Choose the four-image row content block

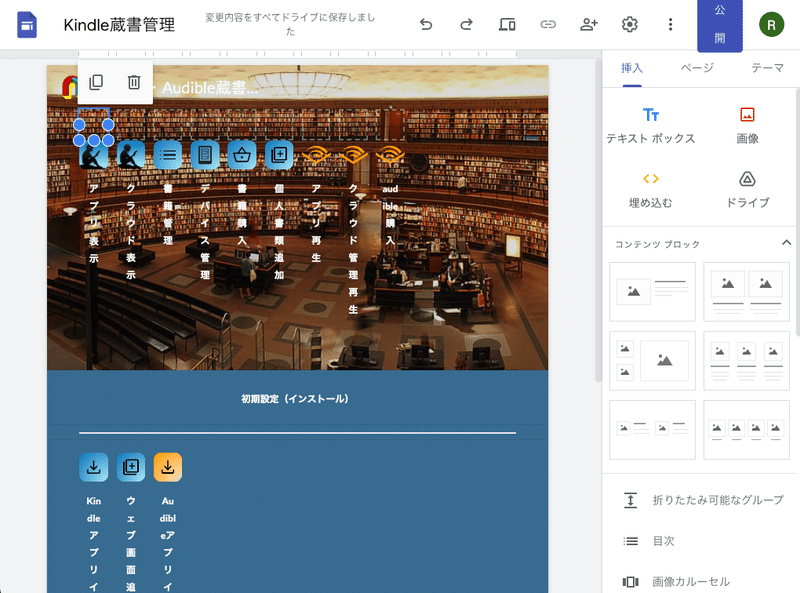[746, 430]
